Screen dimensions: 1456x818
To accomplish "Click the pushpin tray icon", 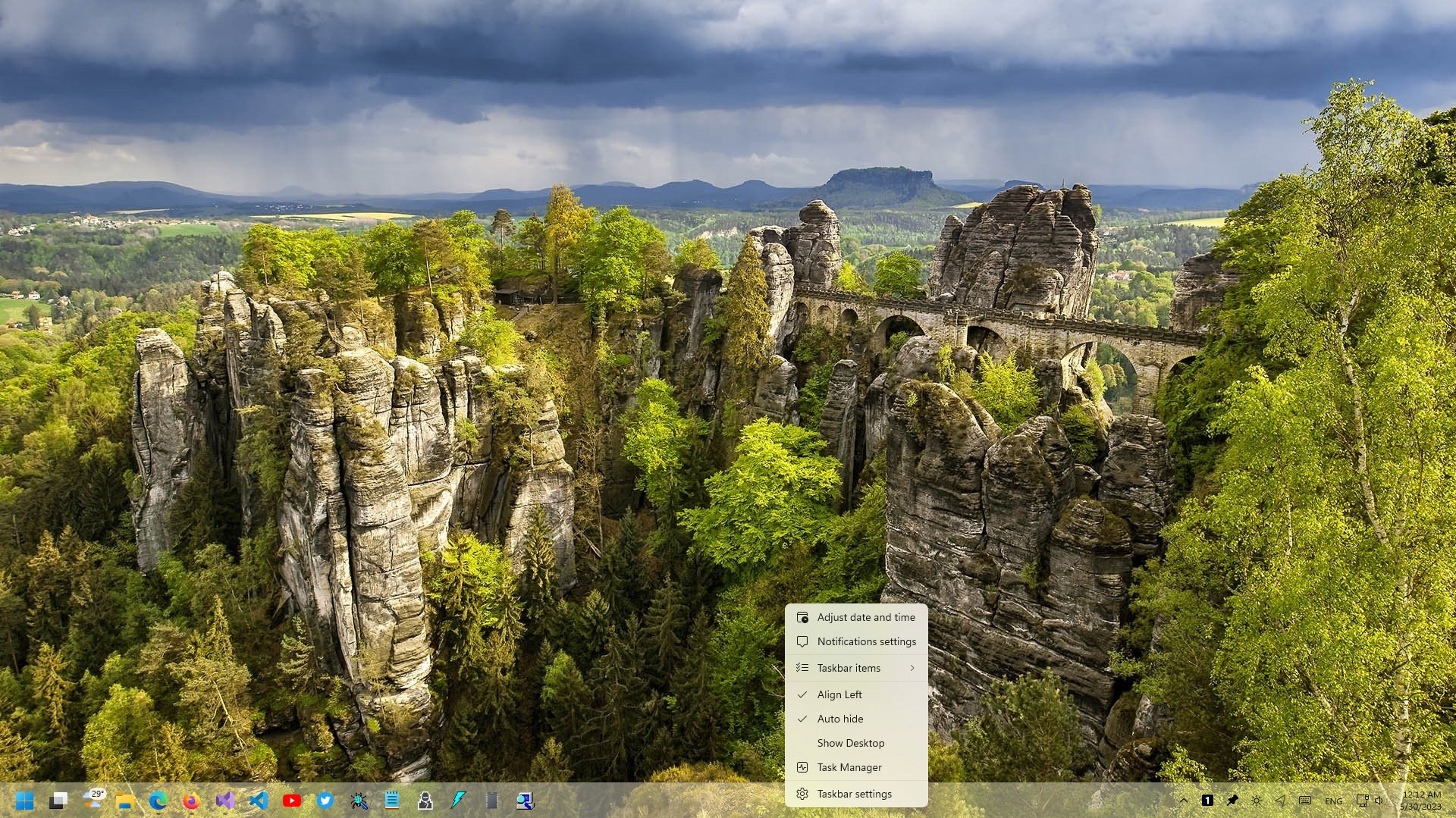I will pos(1232,801).
